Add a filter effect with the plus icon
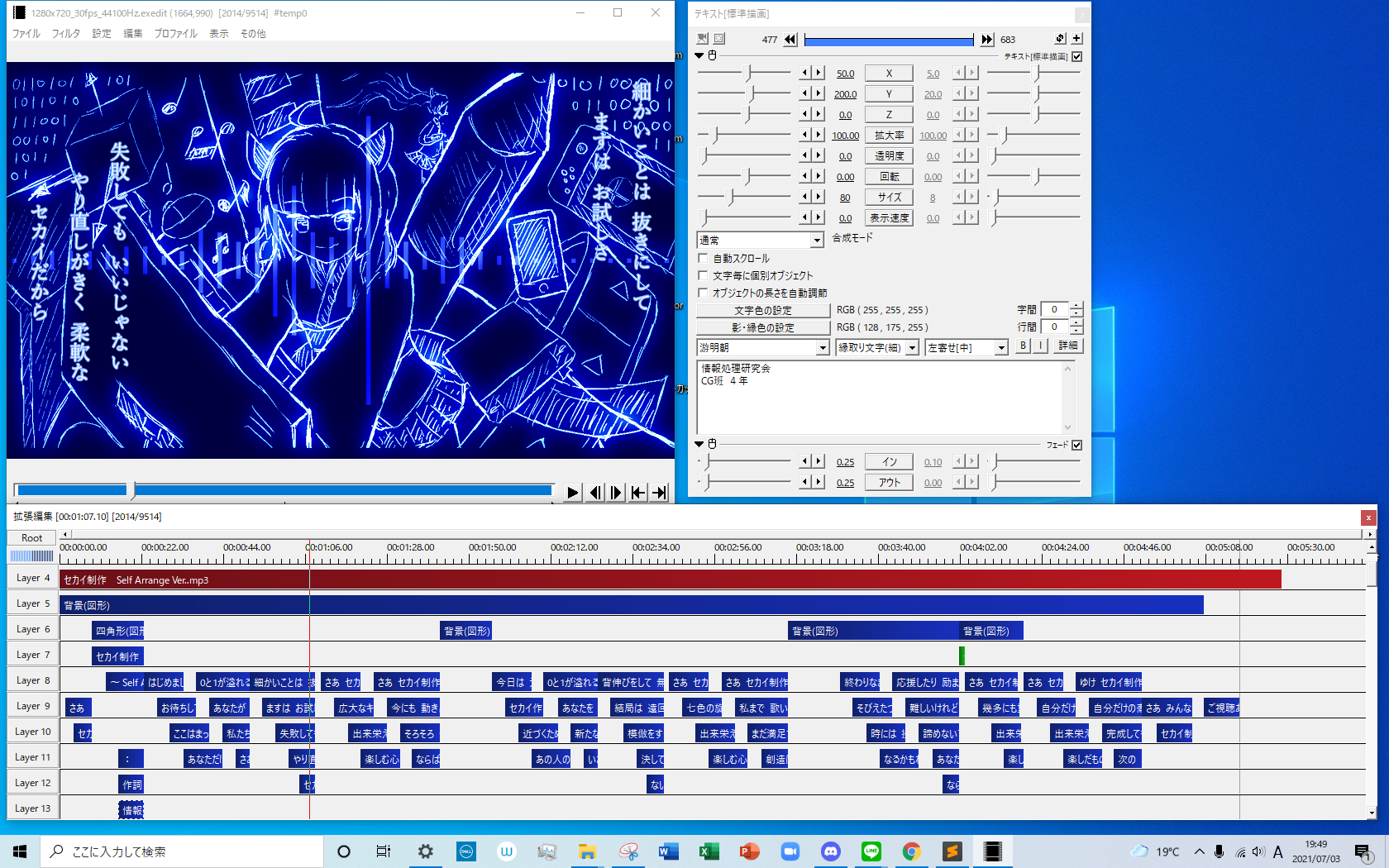This screenshot has height=868, width=1389. point(1076,38)
